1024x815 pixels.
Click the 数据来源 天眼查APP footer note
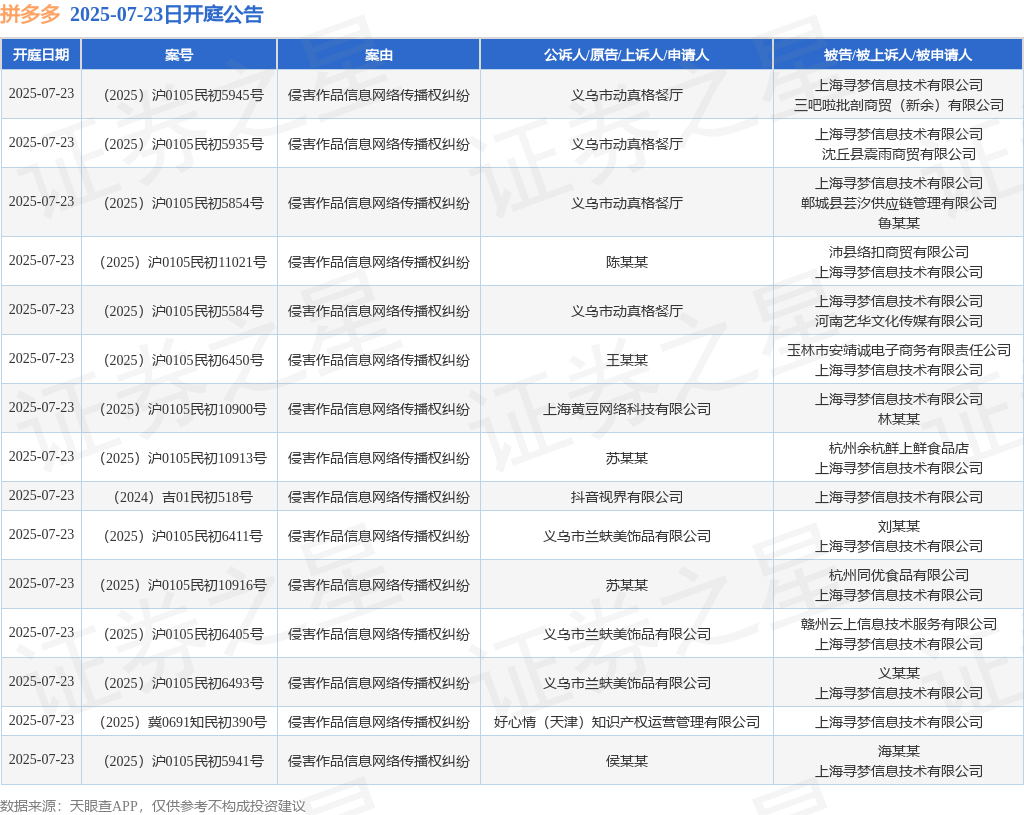[x=153, y=806]
